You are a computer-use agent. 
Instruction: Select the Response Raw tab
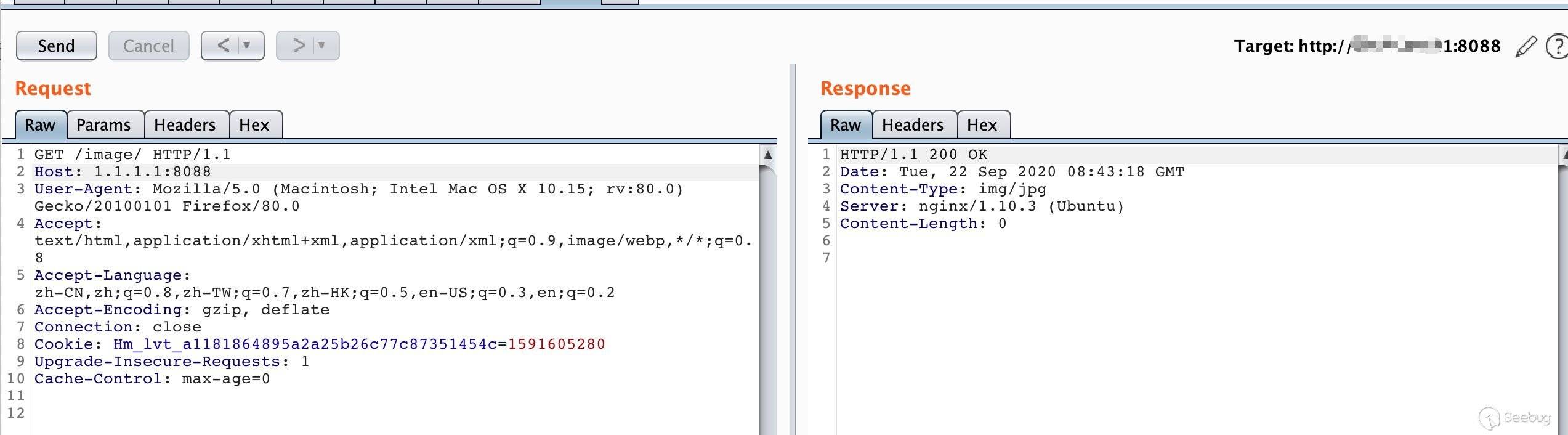(846, 125)
